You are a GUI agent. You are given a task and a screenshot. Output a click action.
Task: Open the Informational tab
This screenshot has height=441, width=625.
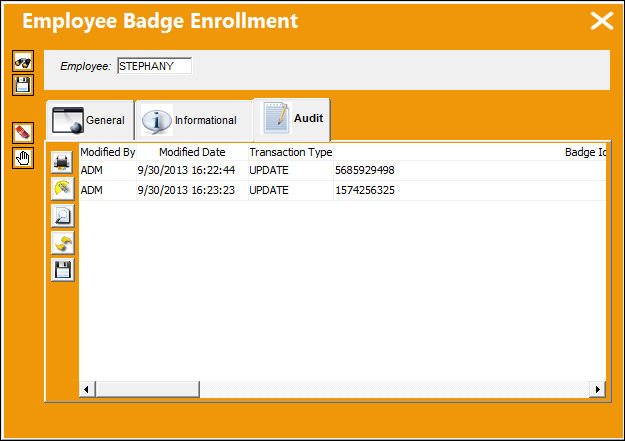(194, 120)
